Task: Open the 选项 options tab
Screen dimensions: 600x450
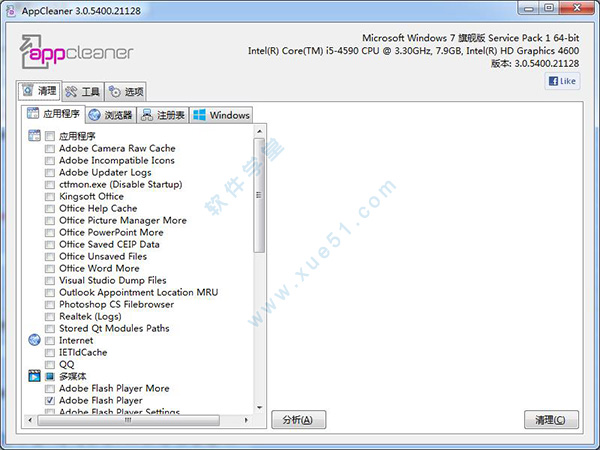Action: pos(126,91)
